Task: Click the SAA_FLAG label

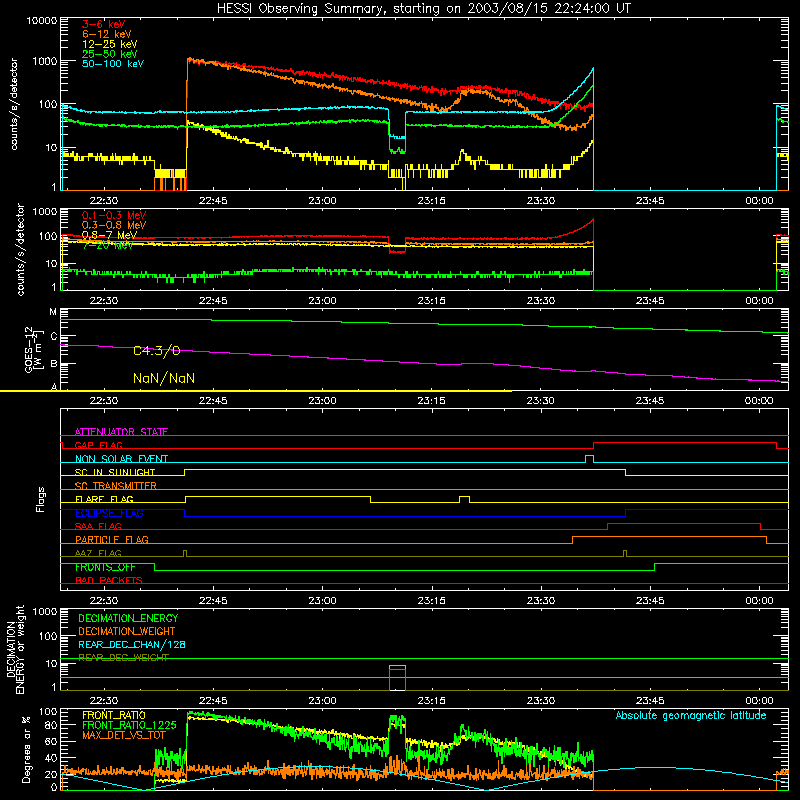Action: tap(98, 526)
